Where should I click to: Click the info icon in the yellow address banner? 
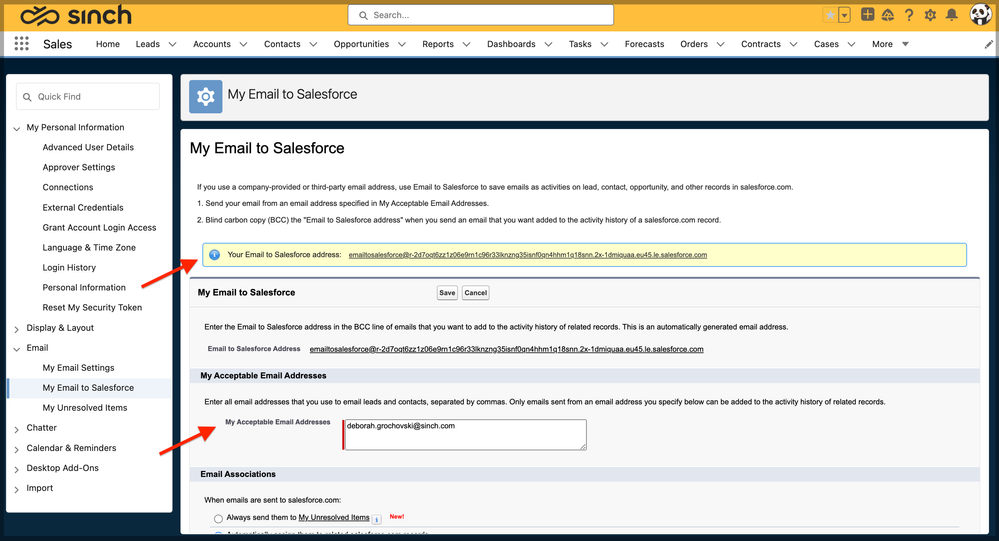tap(215, 255)
